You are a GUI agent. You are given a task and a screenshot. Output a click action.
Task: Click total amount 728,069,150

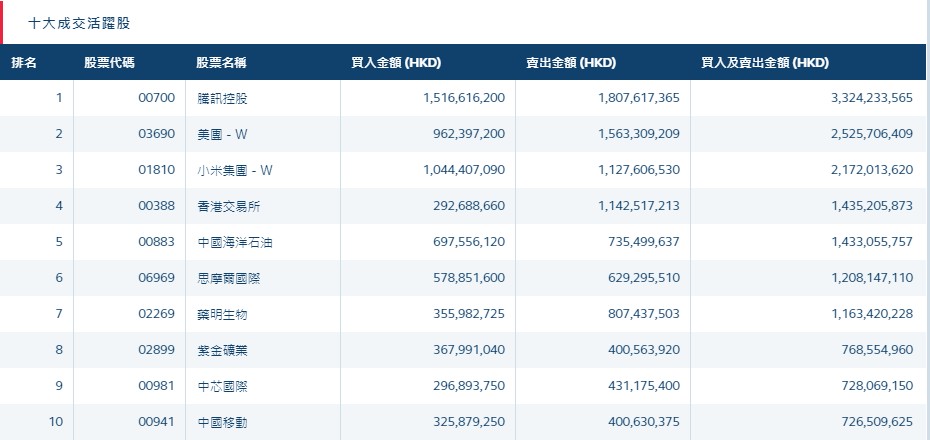click(877, 386)
